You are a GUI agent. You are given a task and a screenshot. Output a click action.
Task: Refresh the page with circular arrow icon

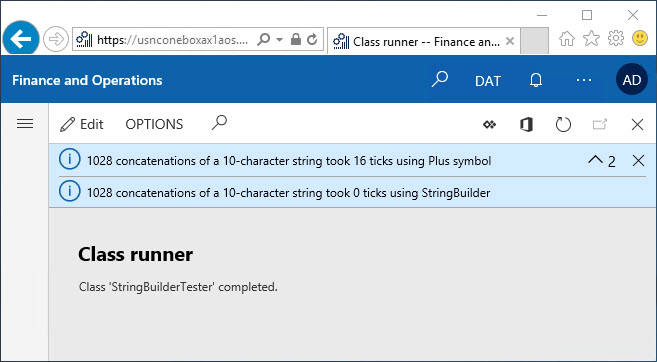(x=563, y=124)
